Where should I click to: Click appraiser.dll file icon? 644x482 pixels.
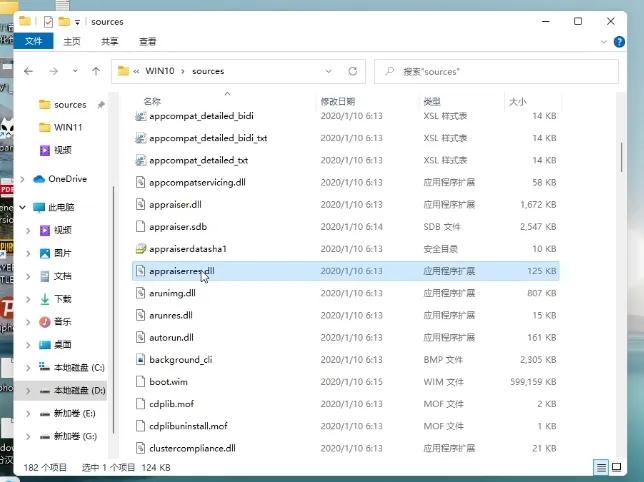[x=140, y=204]
